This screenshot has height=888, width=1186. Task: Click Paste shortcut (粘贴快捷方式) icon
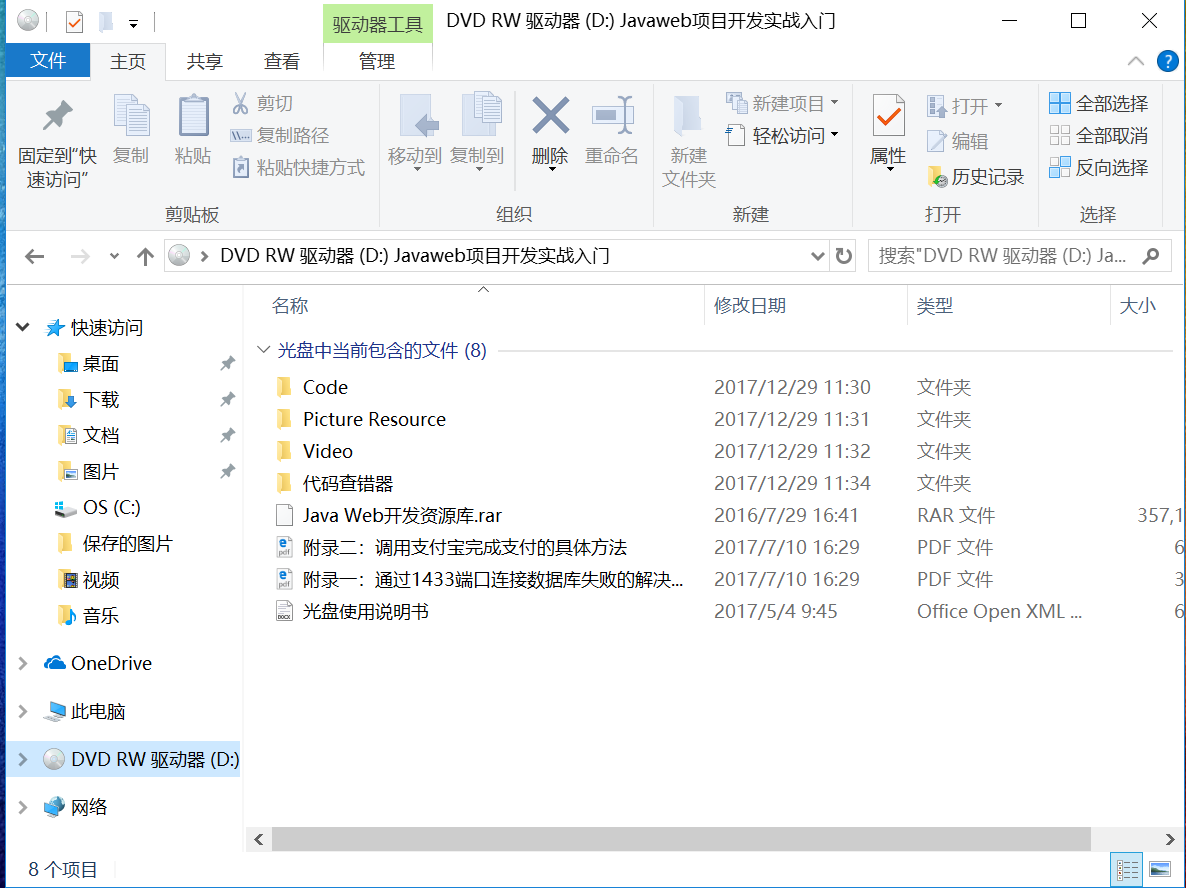241,167
